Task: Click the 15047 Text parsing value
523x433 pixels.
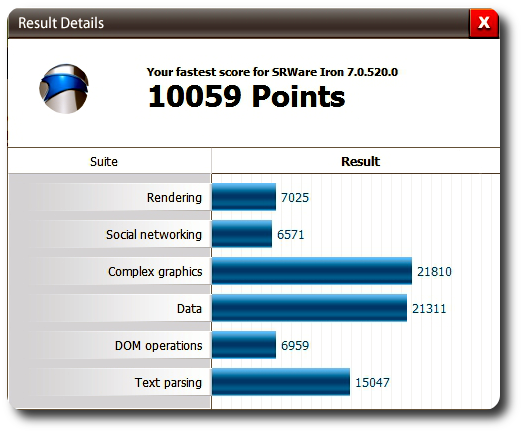Action: pyautogui.click(x=372, y=383)
